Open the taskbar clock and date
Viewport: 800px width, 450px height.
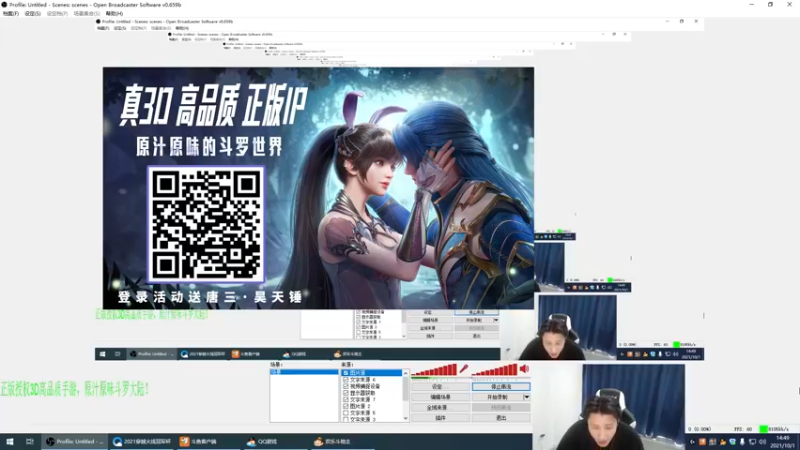pos(783,442)
